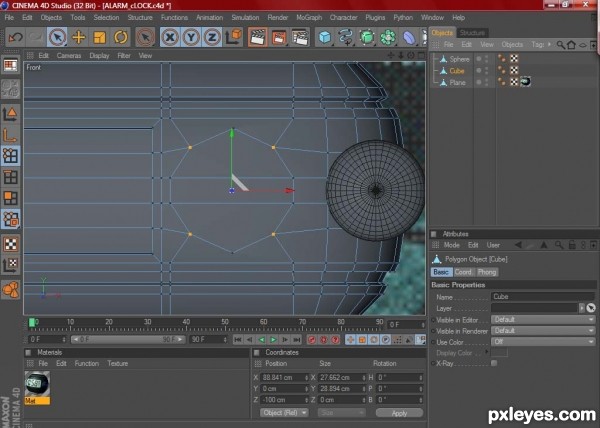Image resolution: width=600 pixels, height=428 pixels.
Task: Open the viewport Cameras menu
Action: coord(69,55)
